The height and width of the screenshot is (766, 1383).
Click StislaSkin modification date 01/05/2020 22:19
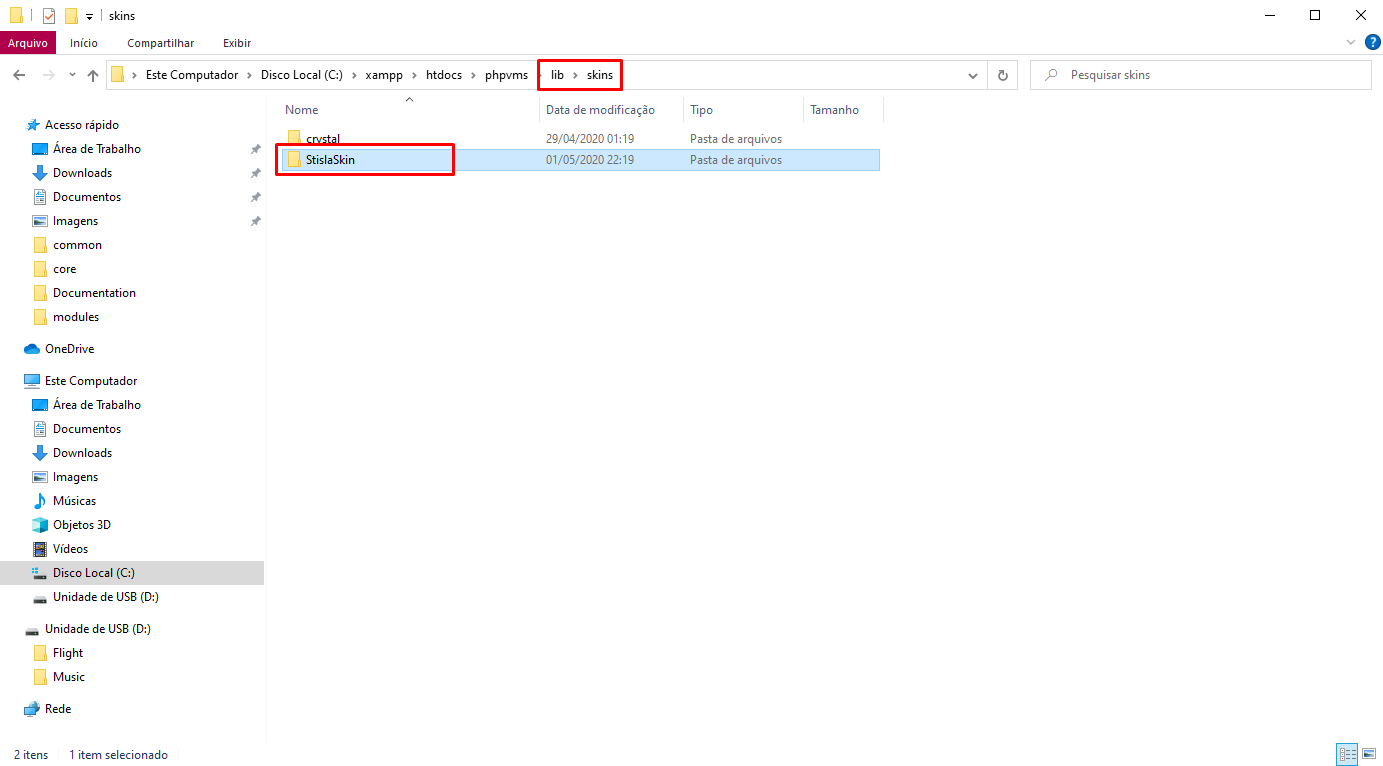point(590,160)
